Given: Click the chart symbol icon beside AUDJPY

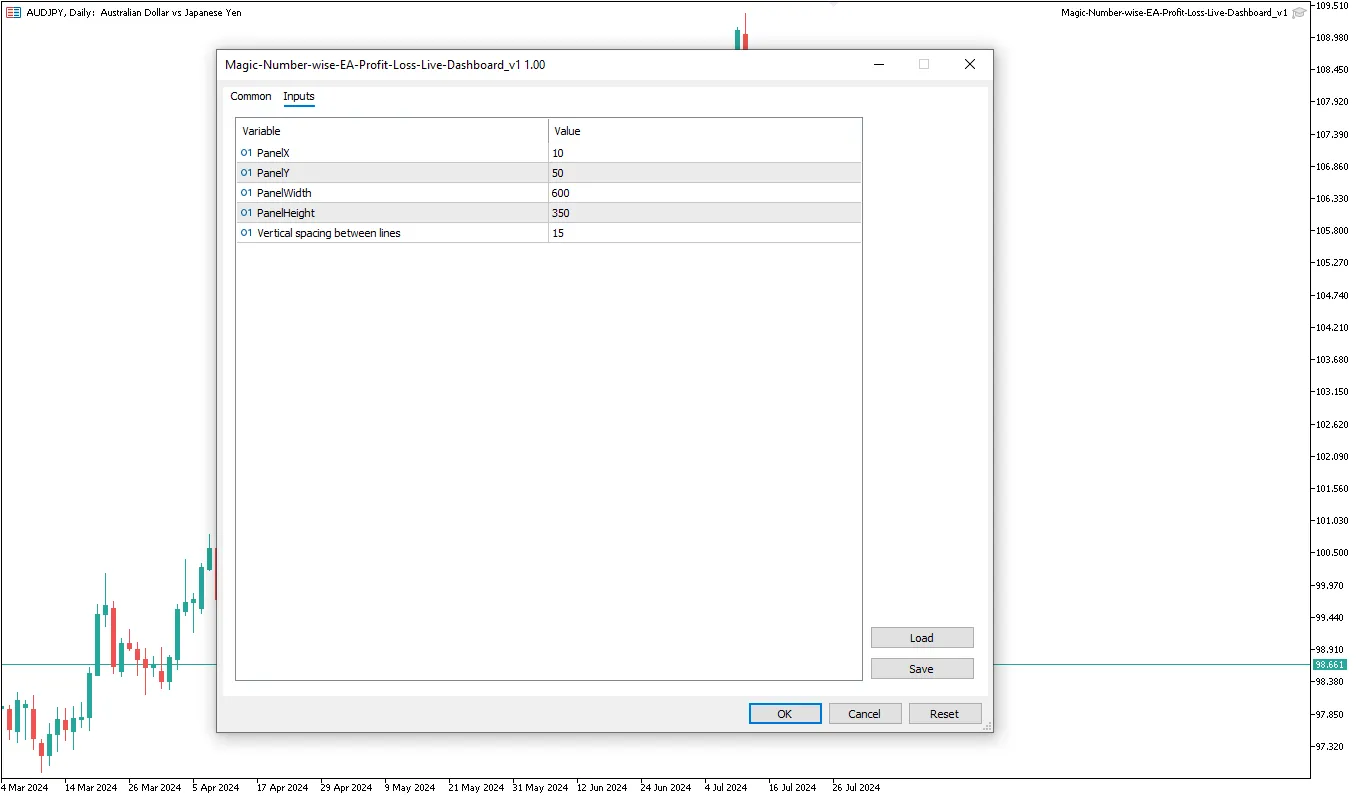Looking at the screenshot, I should click(13, 12).
